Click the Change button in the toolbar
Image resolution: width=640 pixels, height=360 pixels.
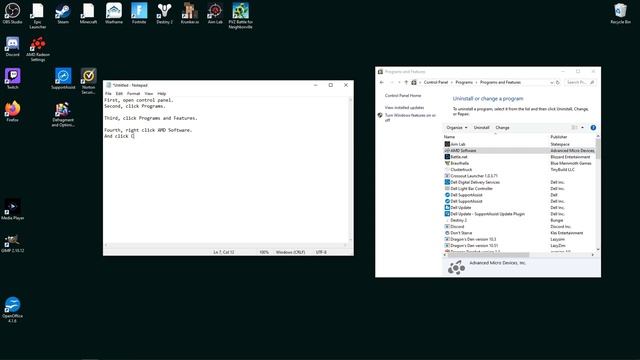pyautogui.click(x=502, y=128)
